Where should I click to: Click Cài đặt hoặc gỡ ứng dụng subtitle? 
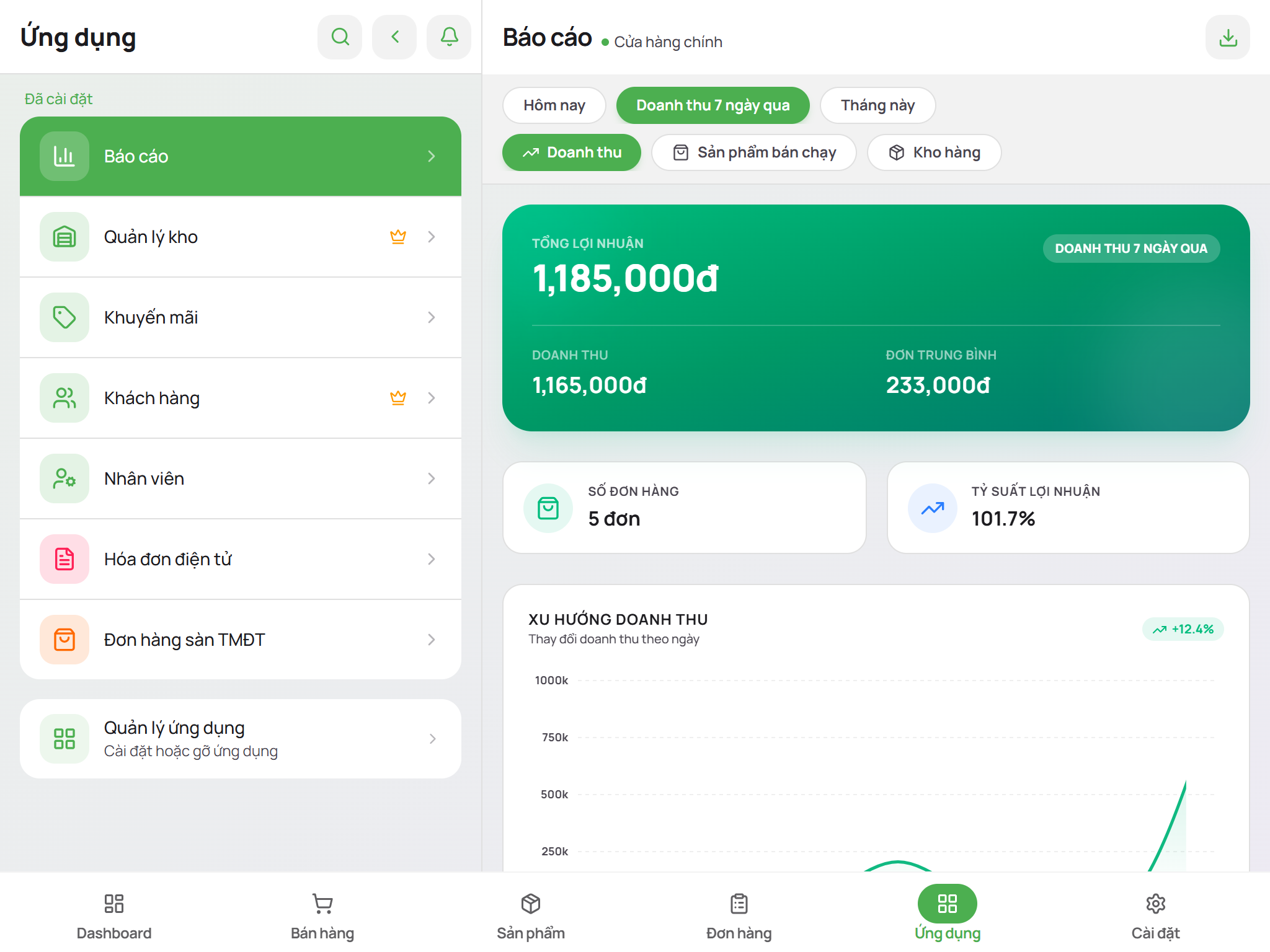[190, 751]
